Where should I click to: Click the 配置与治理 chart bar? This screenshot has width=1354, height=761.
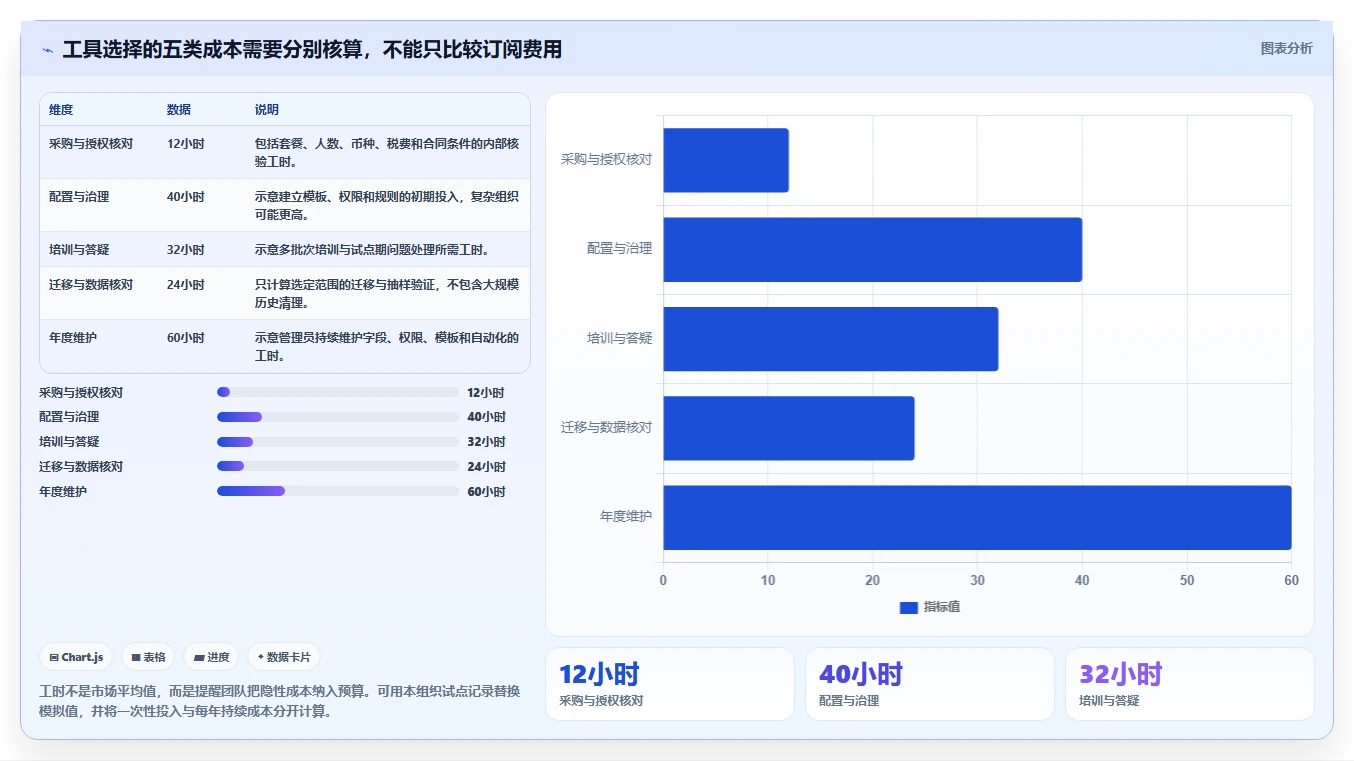pos(872,249)
